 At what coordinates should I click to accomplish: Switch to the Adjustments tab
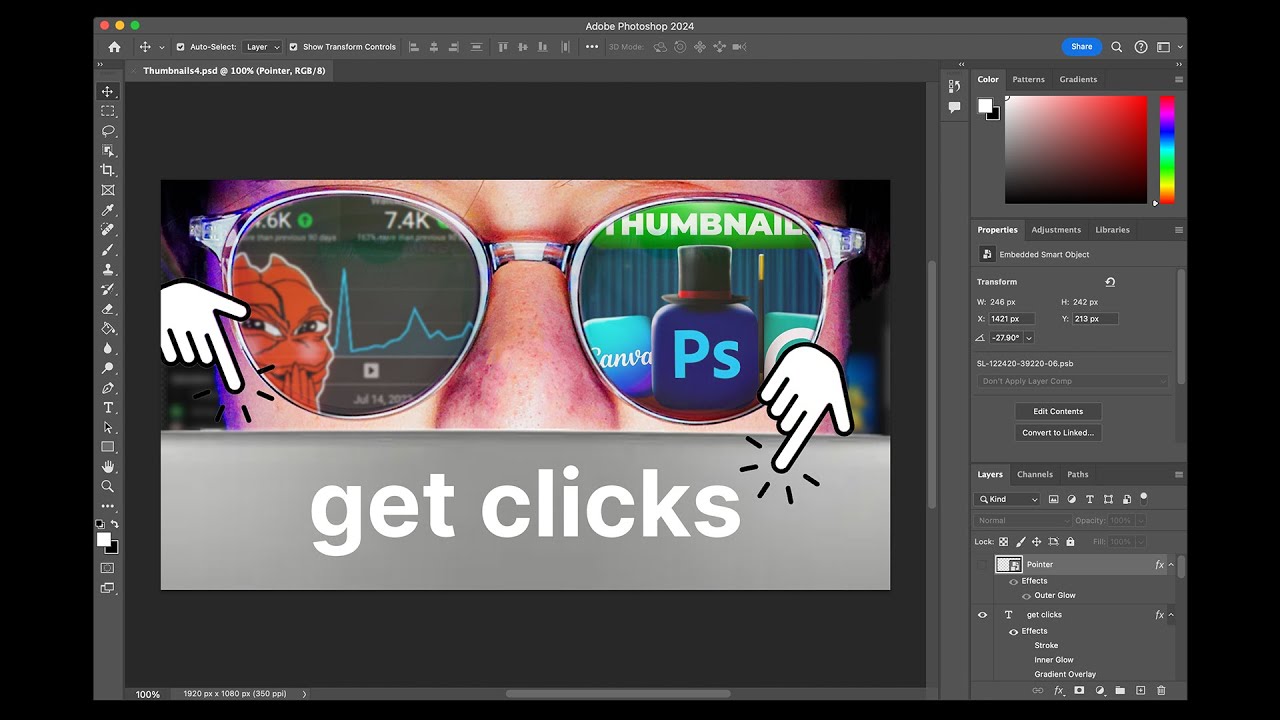click(1056, 230)
